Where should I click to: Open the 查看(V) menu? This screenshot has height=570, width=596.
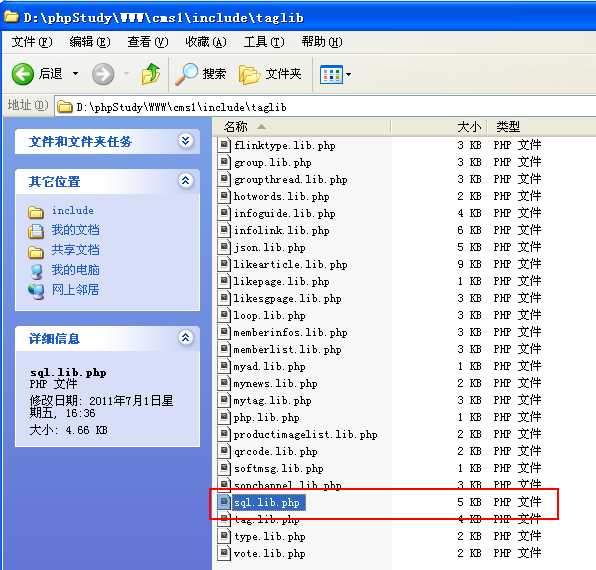(148, 42)
